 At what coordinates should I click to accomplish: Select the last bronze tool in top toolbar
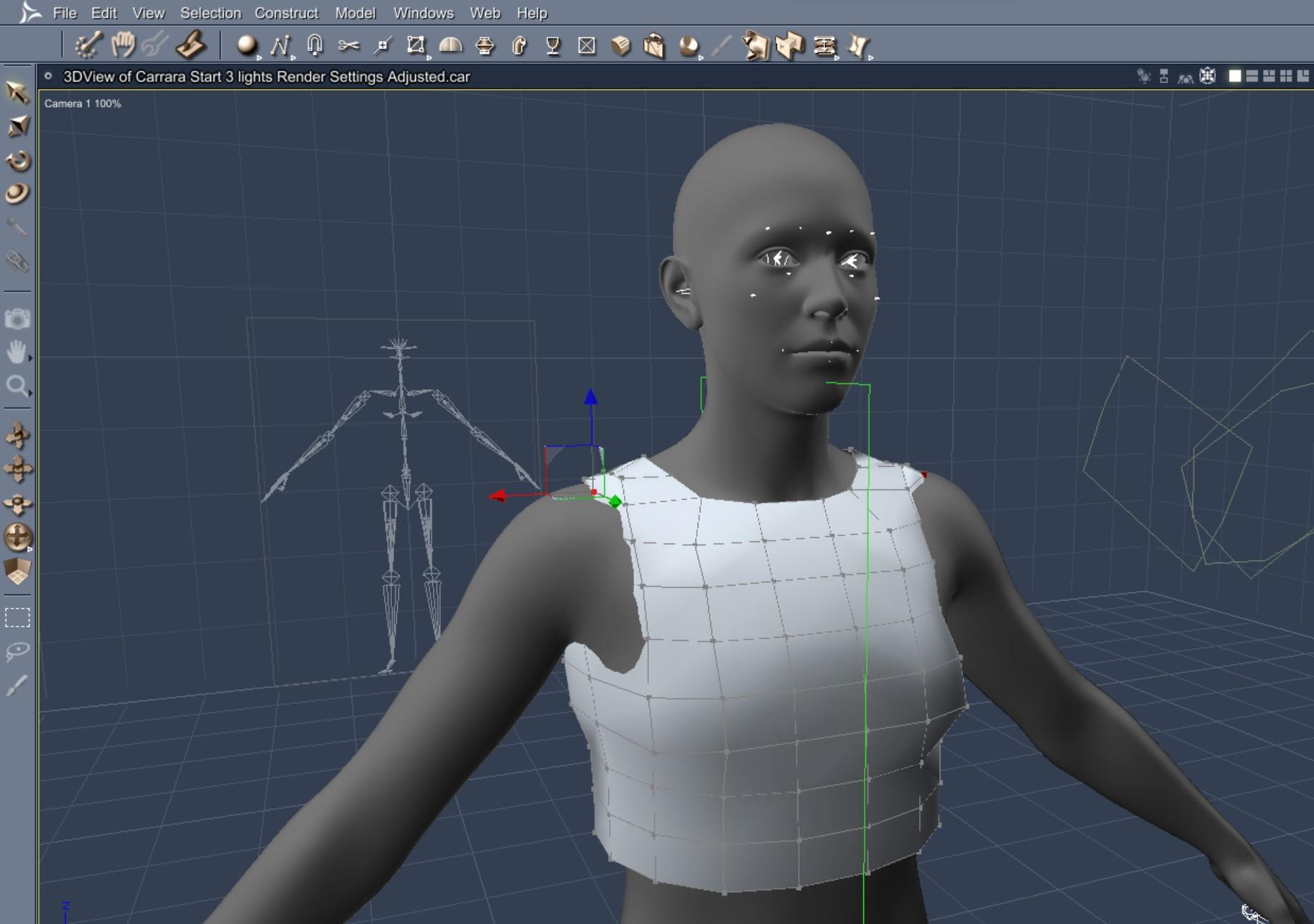[858, 46]
